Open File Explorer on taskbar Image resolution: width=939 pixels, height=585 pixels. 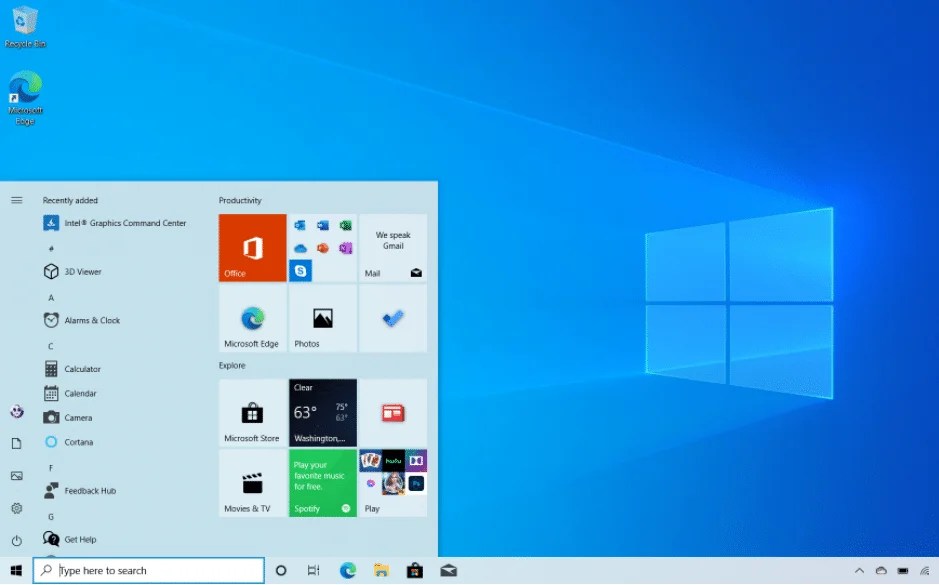pos(381,571)
